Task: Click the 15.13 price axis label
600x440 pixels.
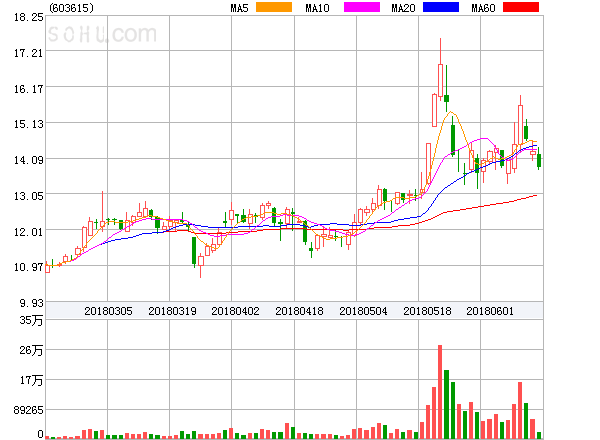Action: [x=29, y=124]
